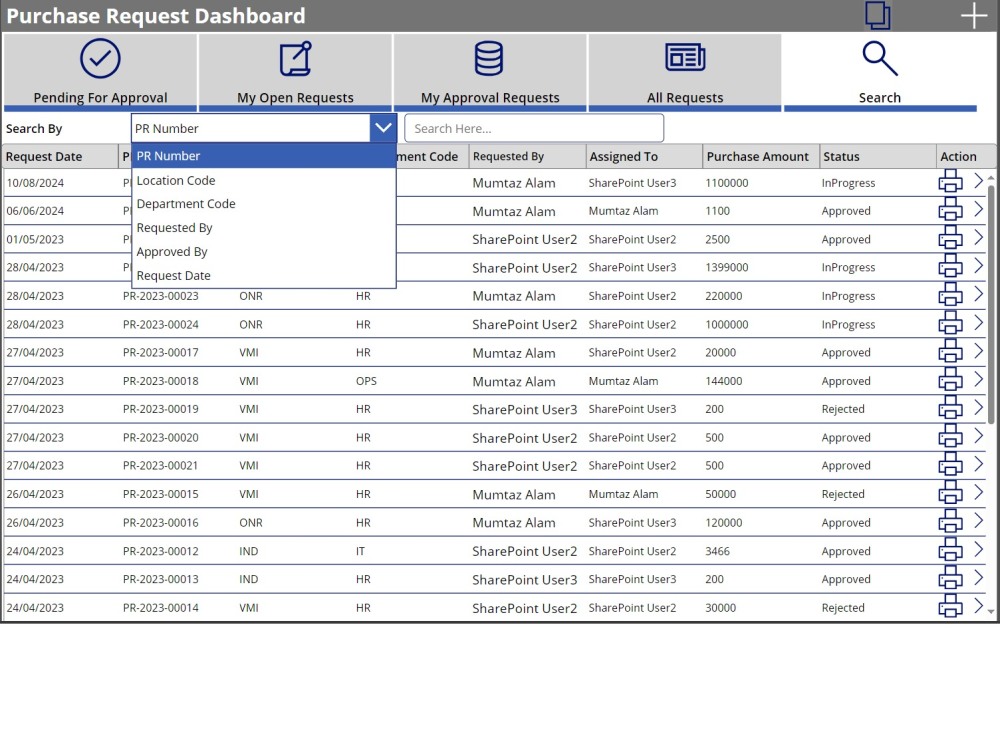Switch to My Open Requests tab

click(295, 72)
